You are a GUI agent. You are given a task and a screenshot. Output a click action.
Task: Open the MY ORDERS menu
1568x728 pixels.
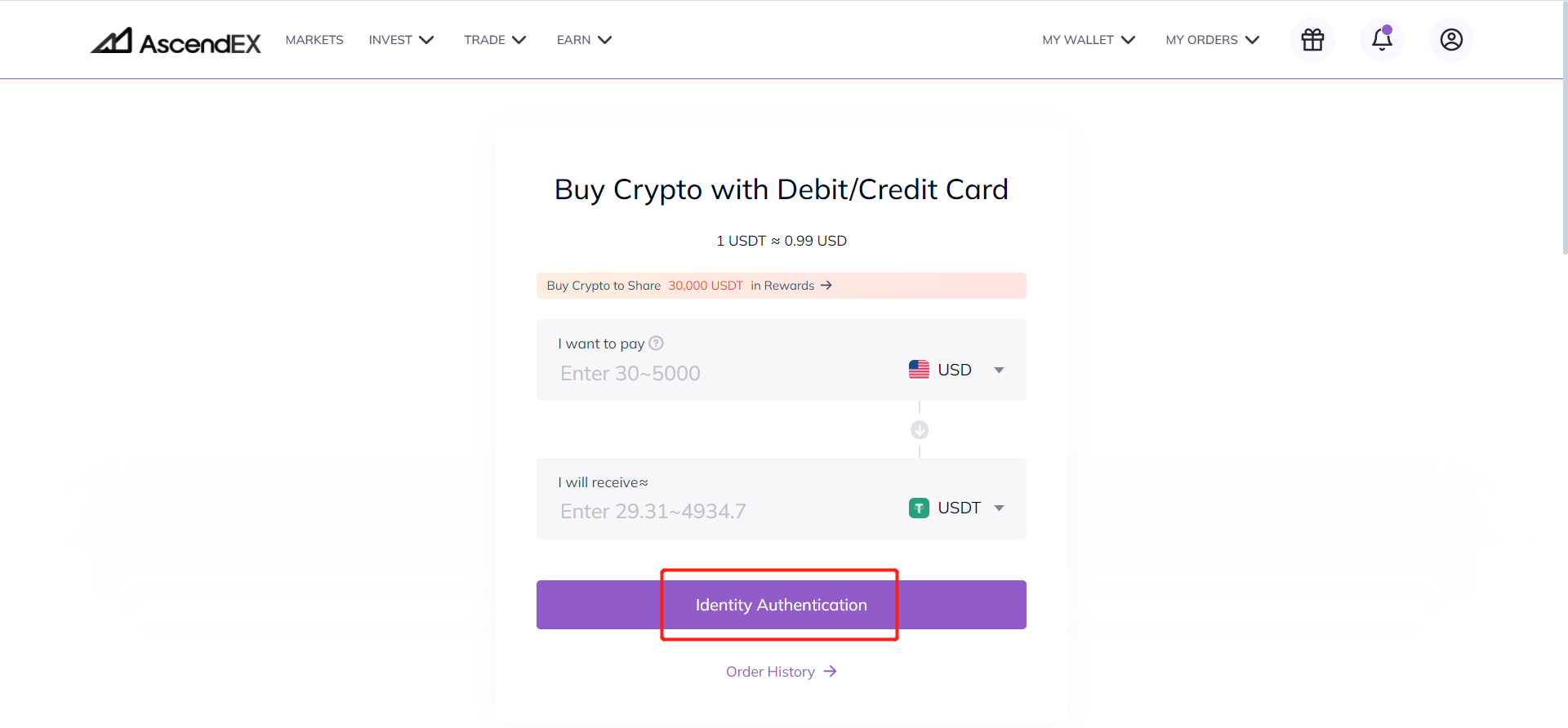1213,40
